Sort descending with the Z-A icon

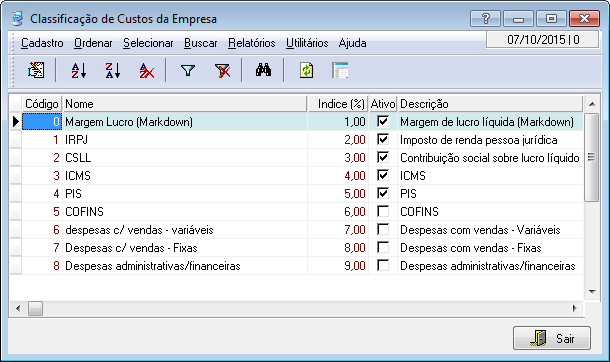[x=113, y=70]
